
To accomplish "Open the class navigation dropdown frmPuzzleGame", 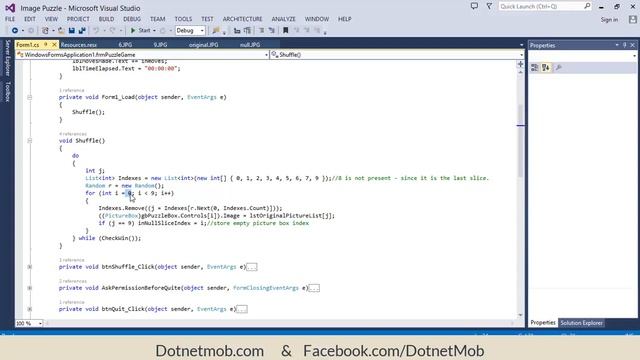I will pyautogui.click(x=142, y=55).
